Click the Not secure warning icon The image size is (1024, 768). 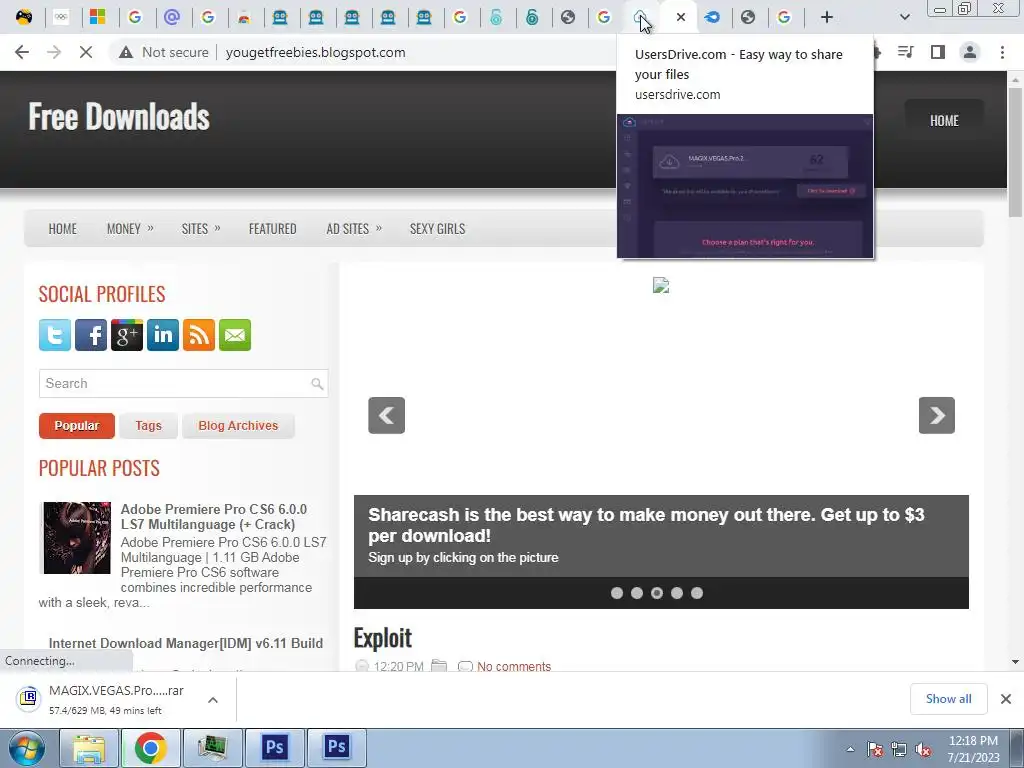[126, 52]
